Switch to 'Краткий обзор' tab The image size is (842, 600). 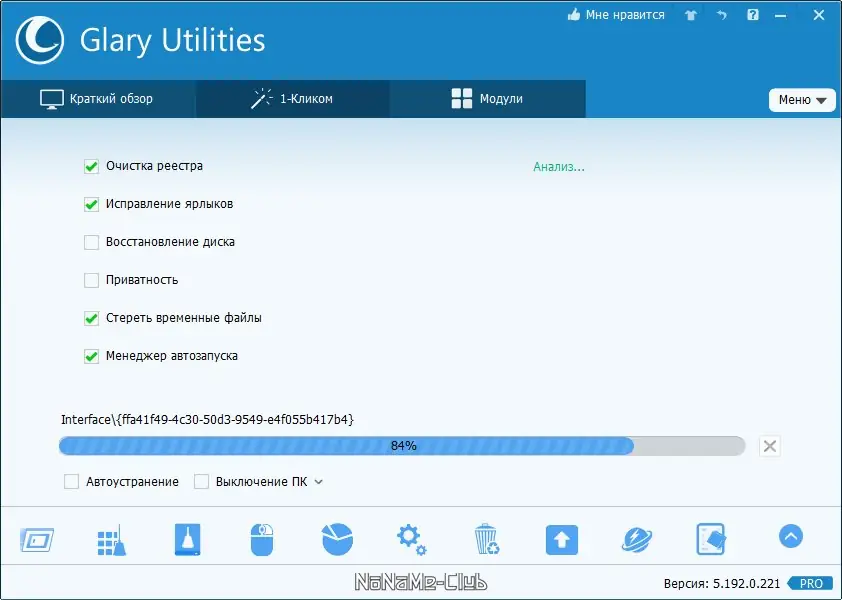tap(97, 99)
